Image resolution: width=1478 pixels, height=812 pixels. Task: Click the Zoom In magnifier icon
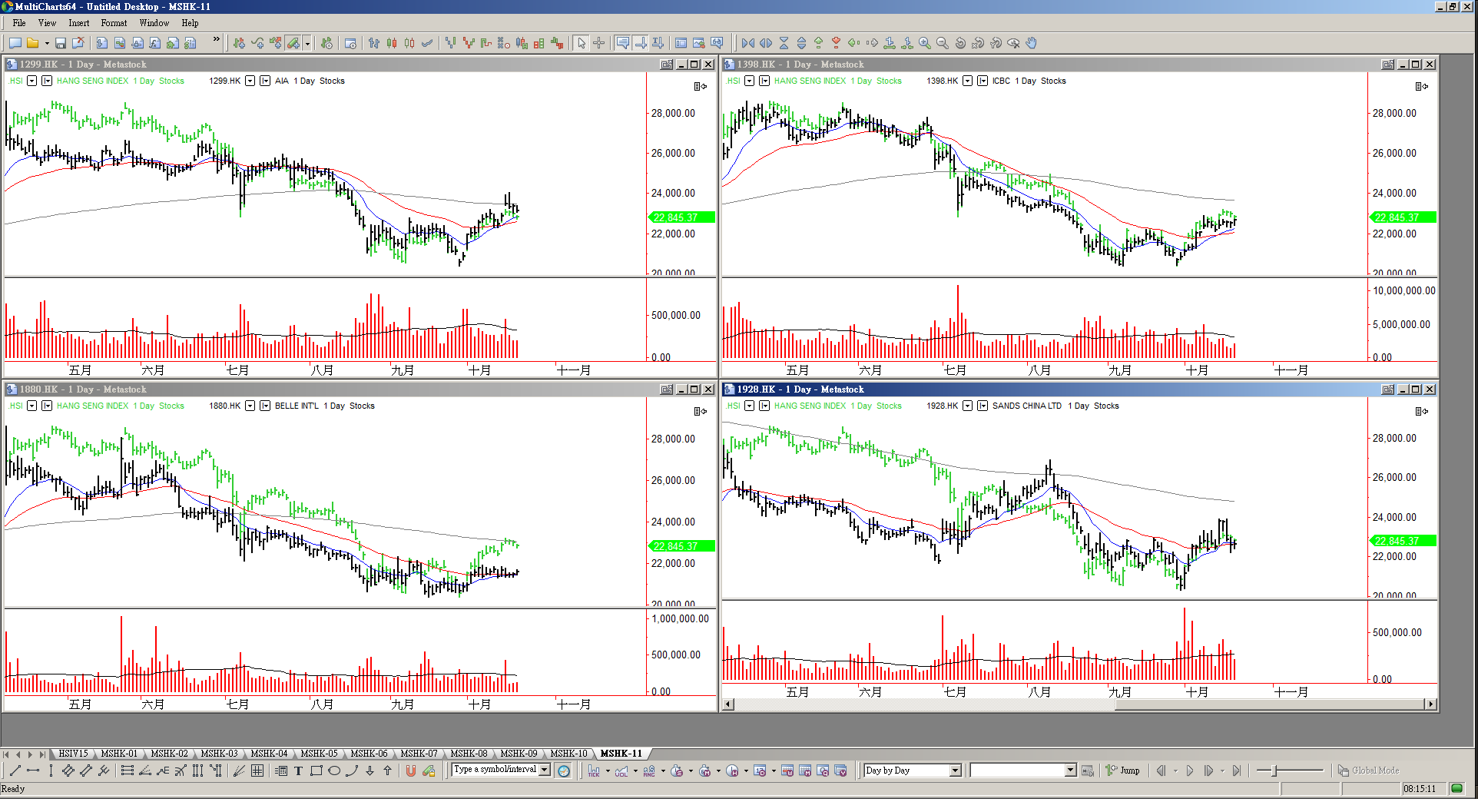click(x=925, y=43)
